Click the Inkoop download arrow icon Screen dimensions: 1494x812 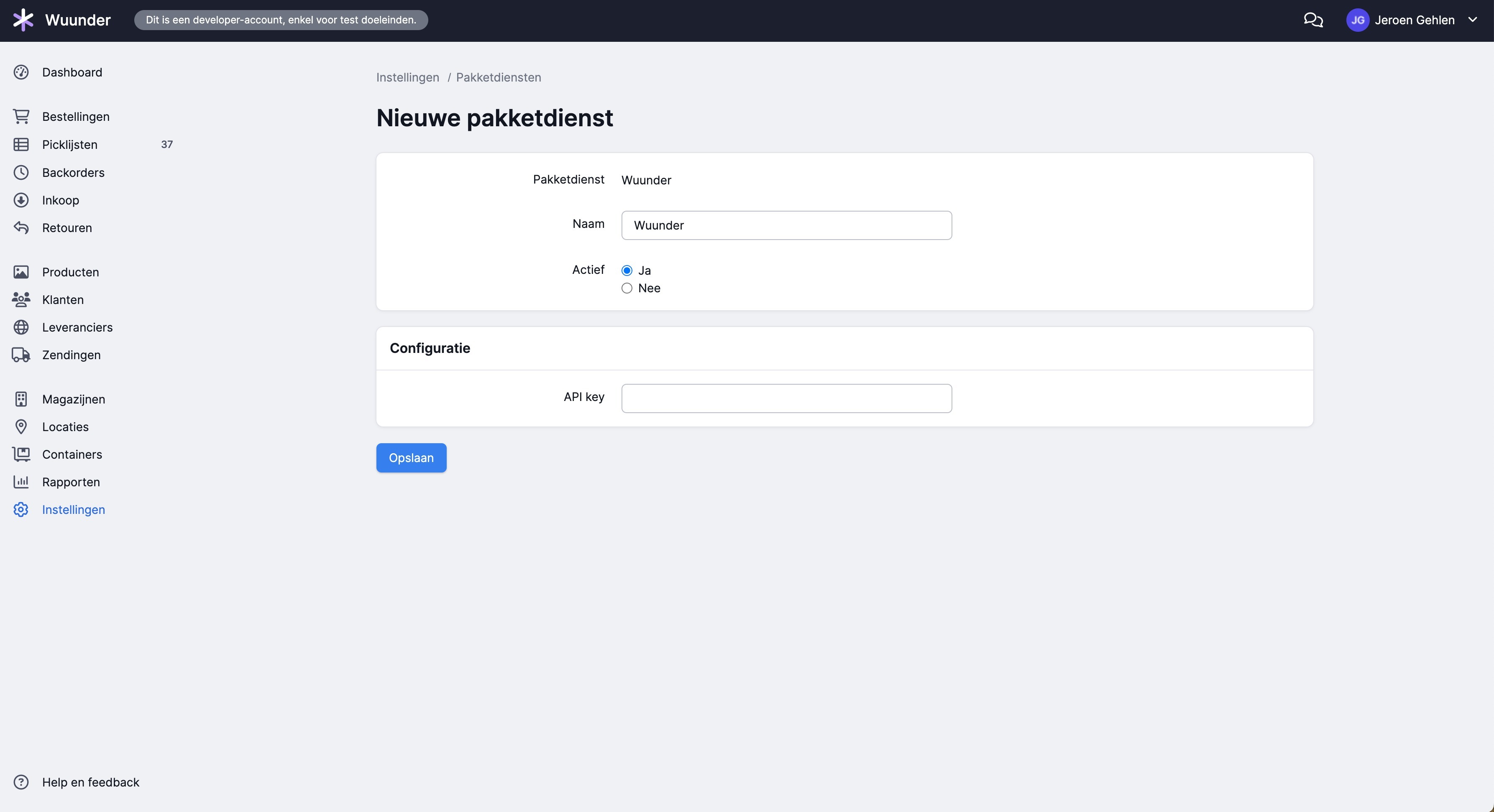coord(21,200)
